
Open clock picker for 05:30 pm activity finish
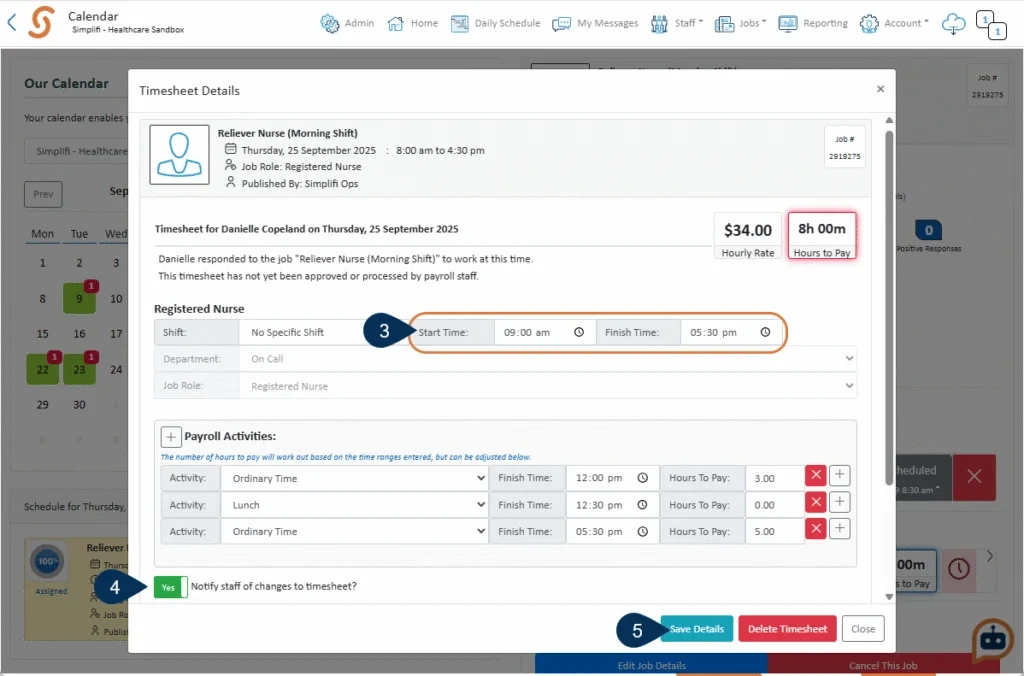pyautogui.click(x=643, y=532)
